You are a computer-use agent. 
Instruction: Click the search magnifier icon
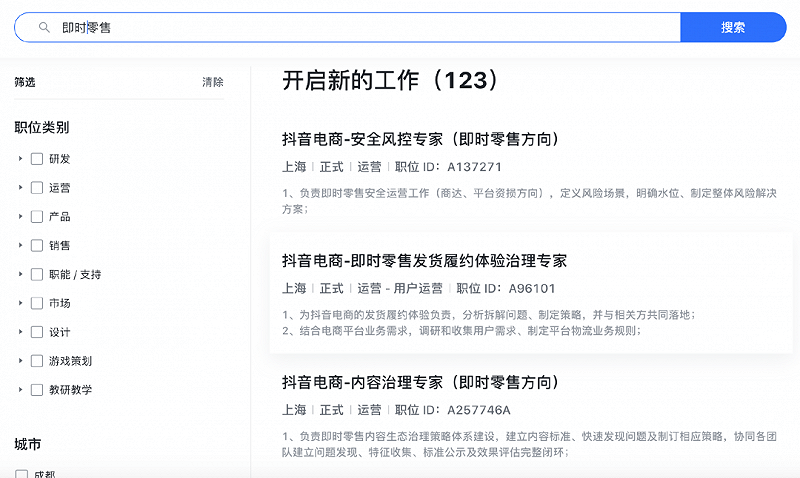44,28
